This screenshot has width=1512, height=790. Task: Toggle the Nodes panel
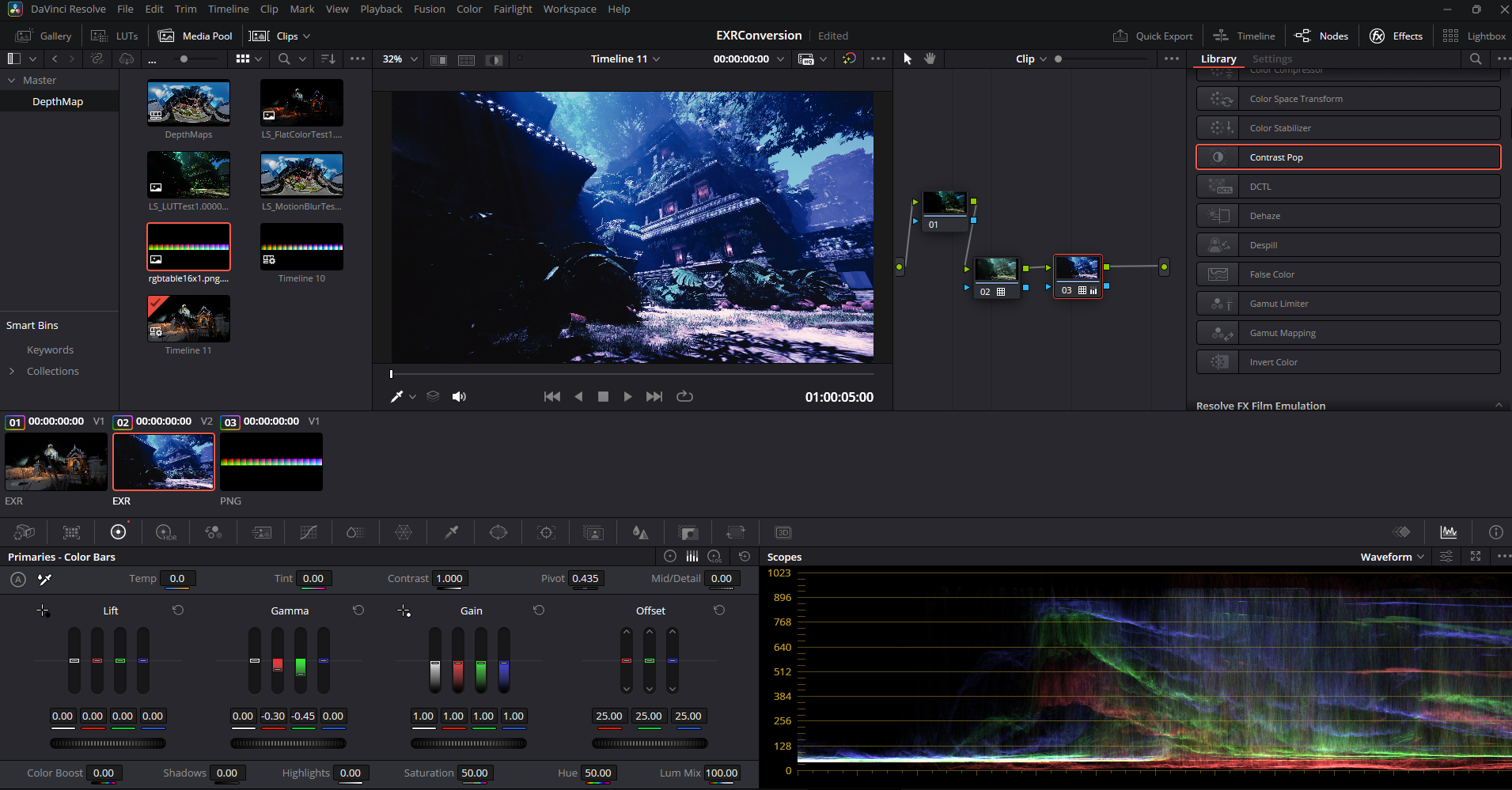[1321, 36]
